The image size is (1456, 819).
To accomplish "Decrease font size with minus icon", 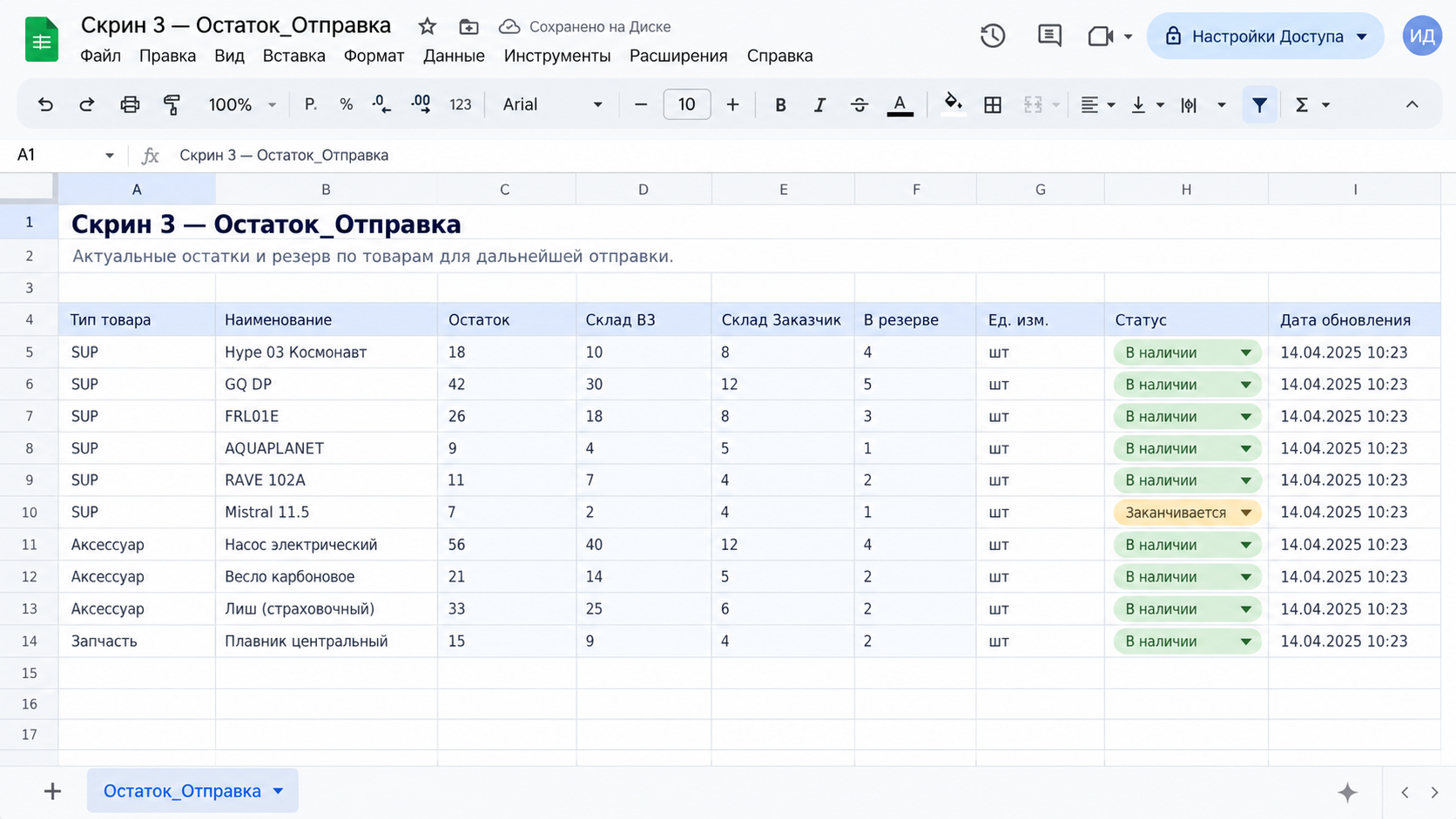I will pos(641,104).
